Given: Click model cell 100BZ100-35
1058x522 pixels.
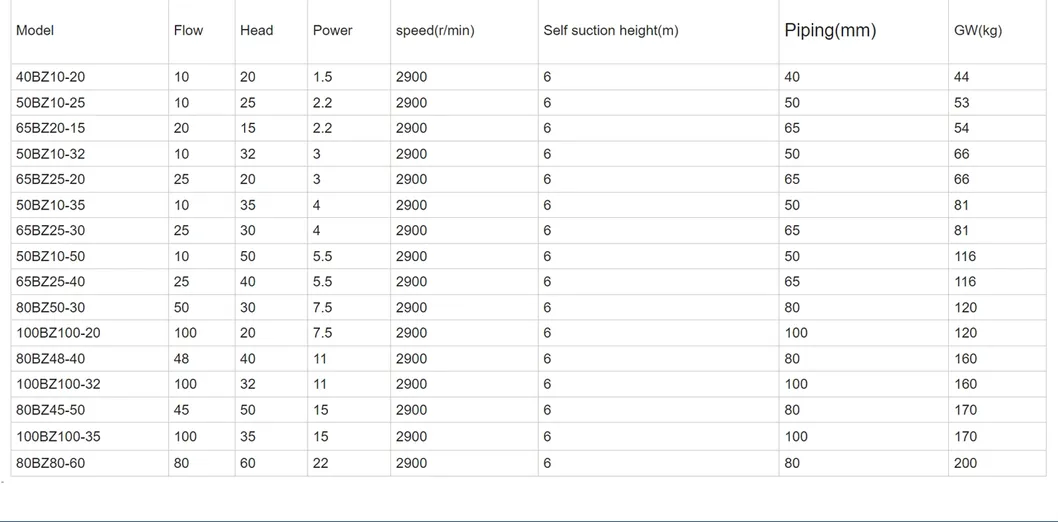Looking at the screenshot, I should pyautogui.click(x=58, y=437).
